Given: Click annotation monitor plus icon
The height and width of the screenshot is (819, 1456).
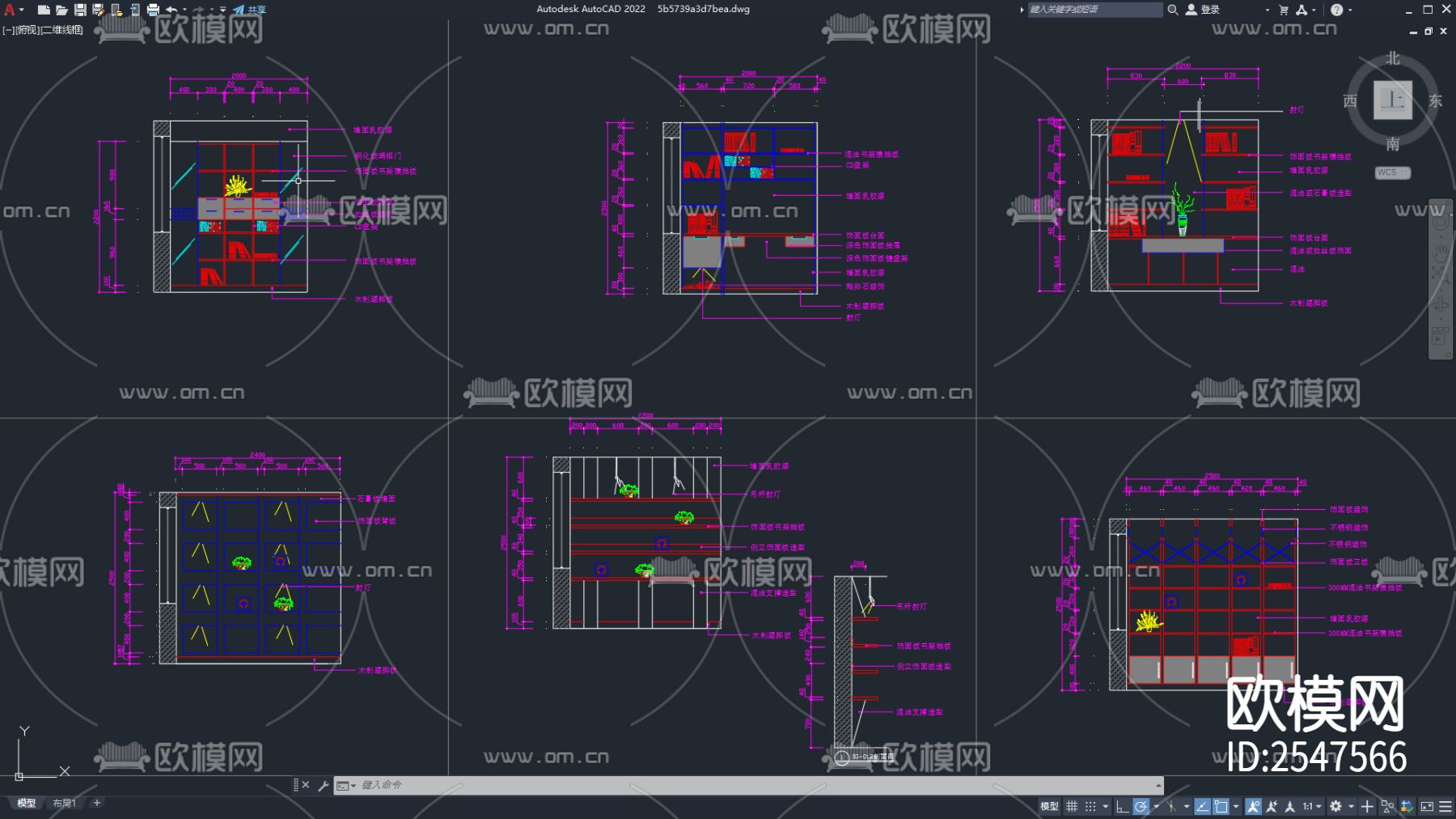Looking at the screenshot, I should click(1367, 806).
